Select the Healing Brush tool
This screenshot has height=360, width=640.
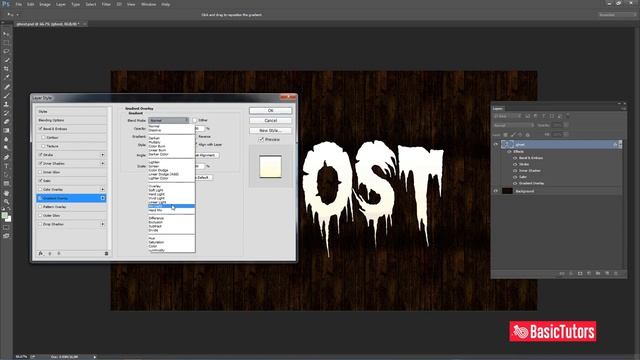(x=6, y=87)
